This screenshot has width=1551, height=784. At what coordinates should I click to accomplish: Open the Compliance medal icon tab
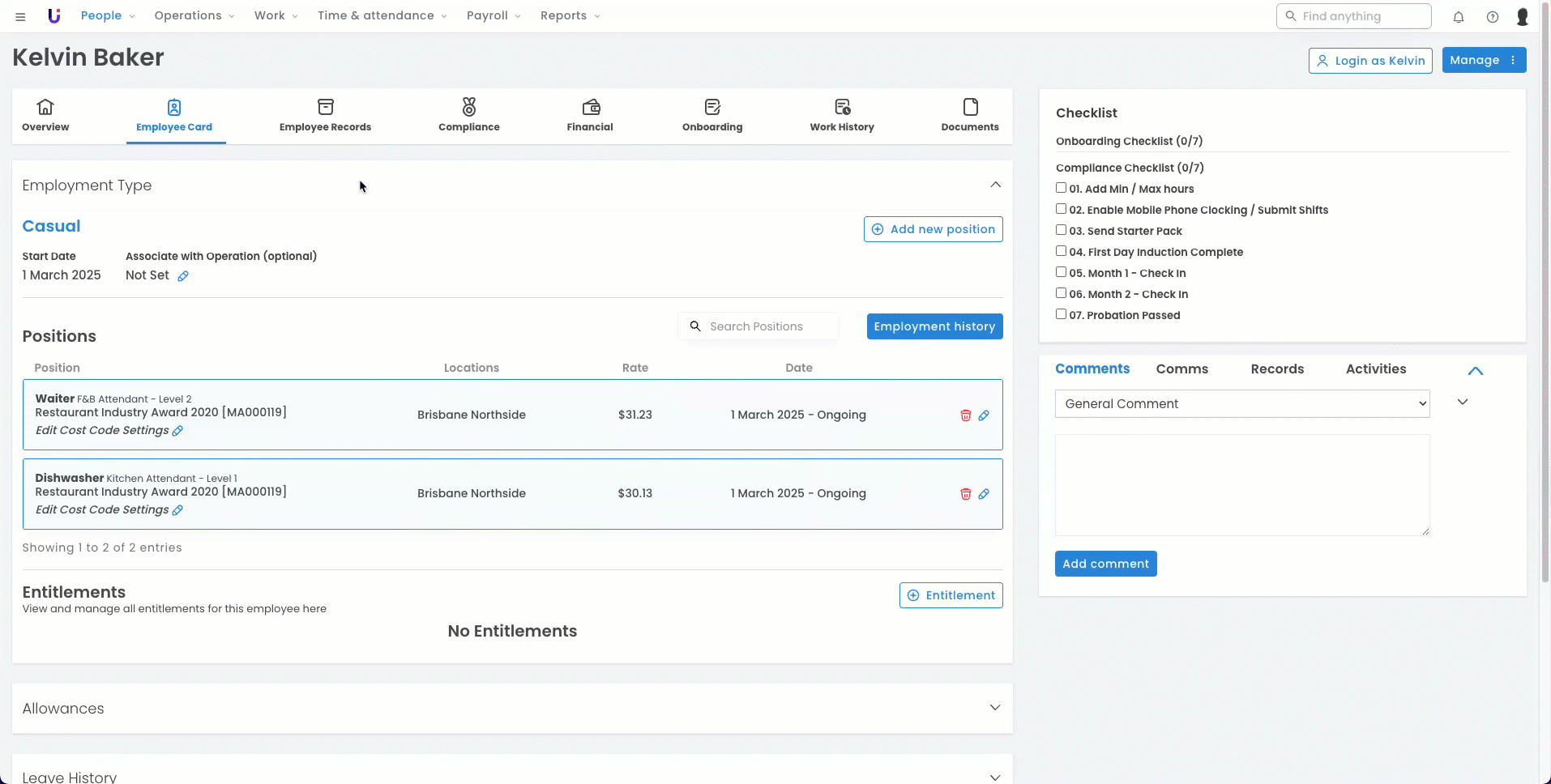468,115
